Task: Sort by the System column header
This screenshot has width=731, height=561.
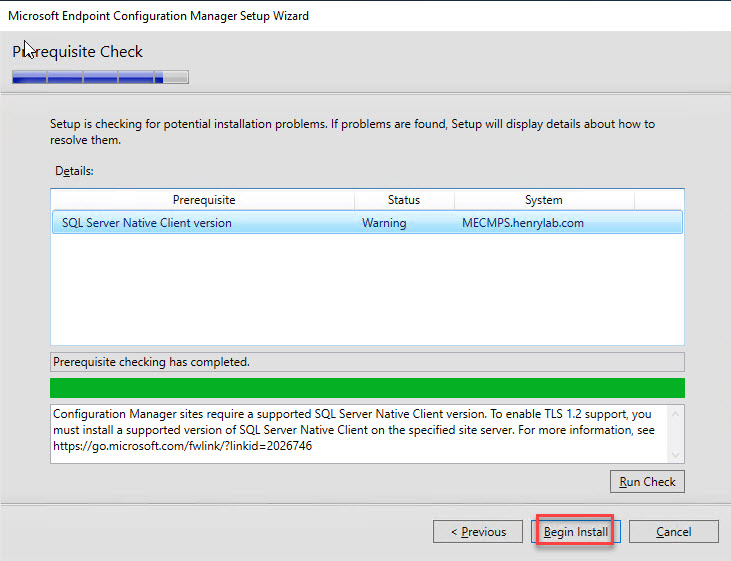Action: (x=543, y=200)
